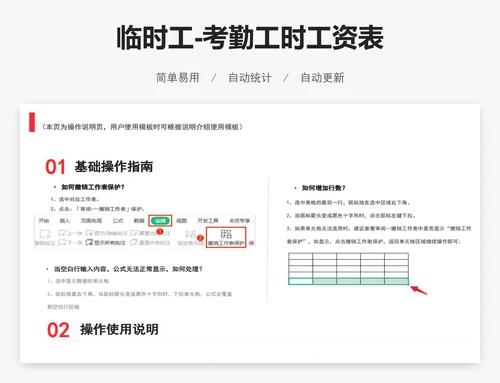This screenshot has width=500, height=383.
Task: Go to next comment 下一条
Action: coord(70,242)
